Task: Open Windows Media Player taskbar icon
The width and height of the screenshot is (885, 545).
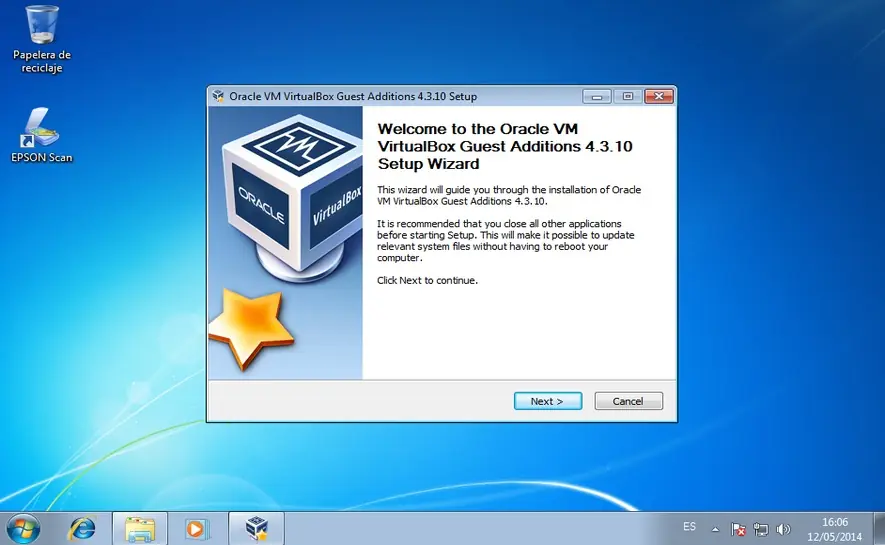Action: (196, 529)
